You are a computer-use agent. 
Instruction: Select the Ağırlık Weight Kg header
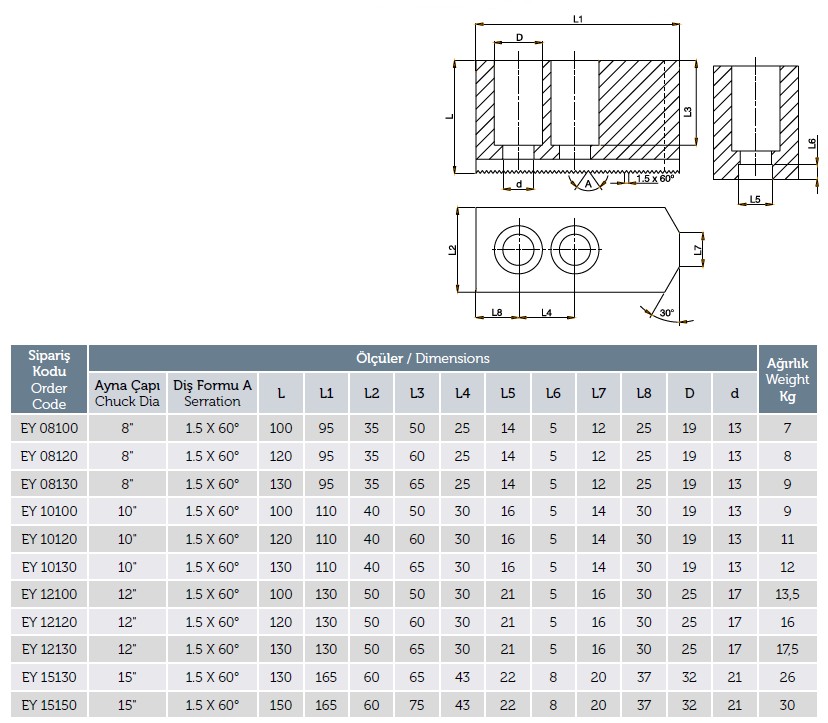[787, 379]
